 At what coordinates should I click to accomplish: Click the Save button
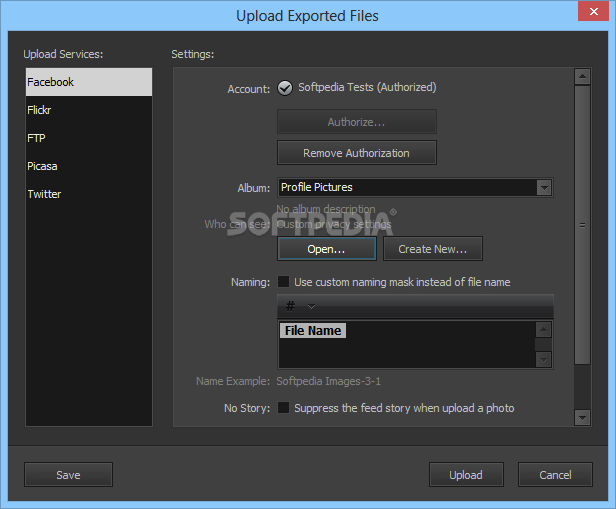68,475
